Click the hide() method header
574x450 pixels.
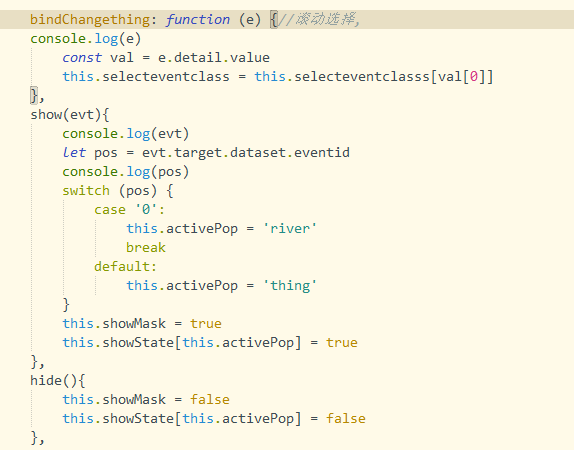coord(58,381)
